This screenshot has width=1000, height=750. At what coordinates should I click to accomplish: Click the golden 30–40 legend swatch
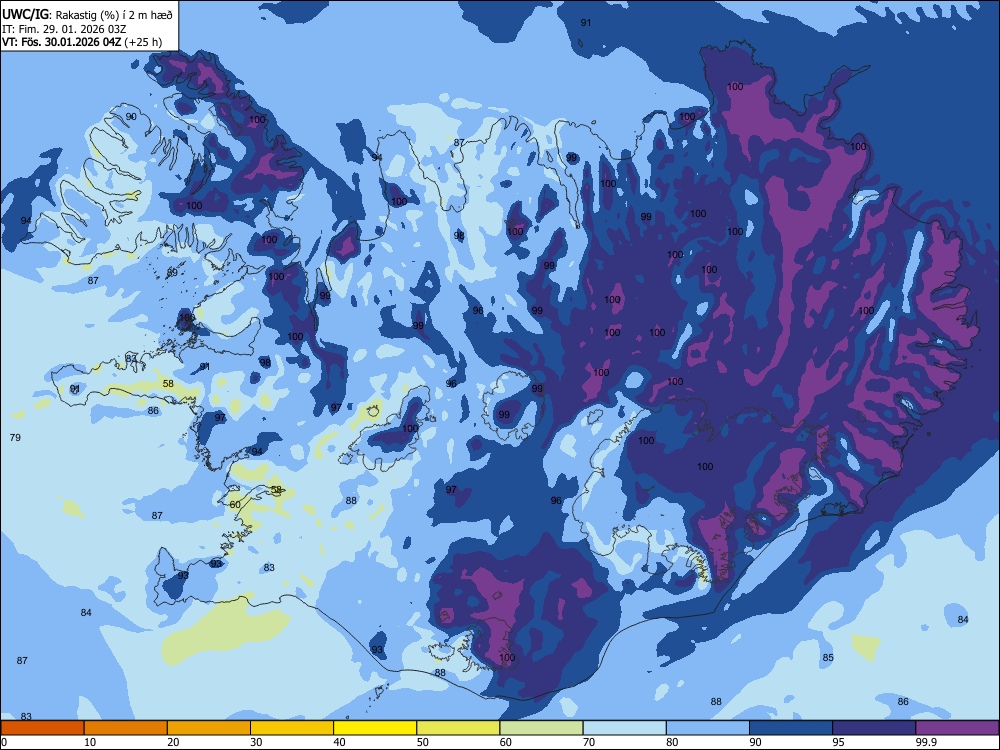292,728
